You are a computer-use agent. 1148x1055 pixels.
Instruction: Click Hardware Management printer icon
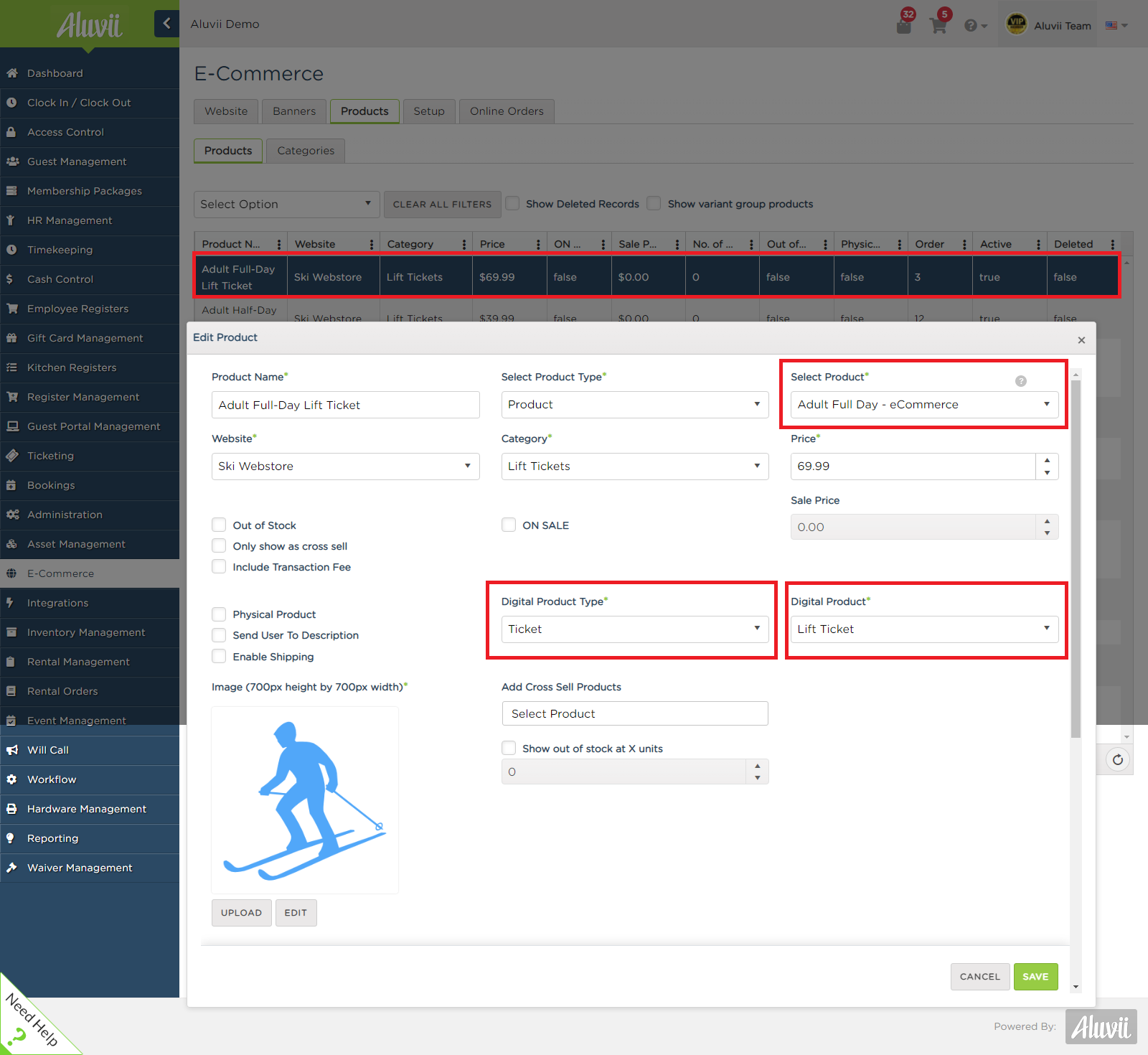(11, 809)
